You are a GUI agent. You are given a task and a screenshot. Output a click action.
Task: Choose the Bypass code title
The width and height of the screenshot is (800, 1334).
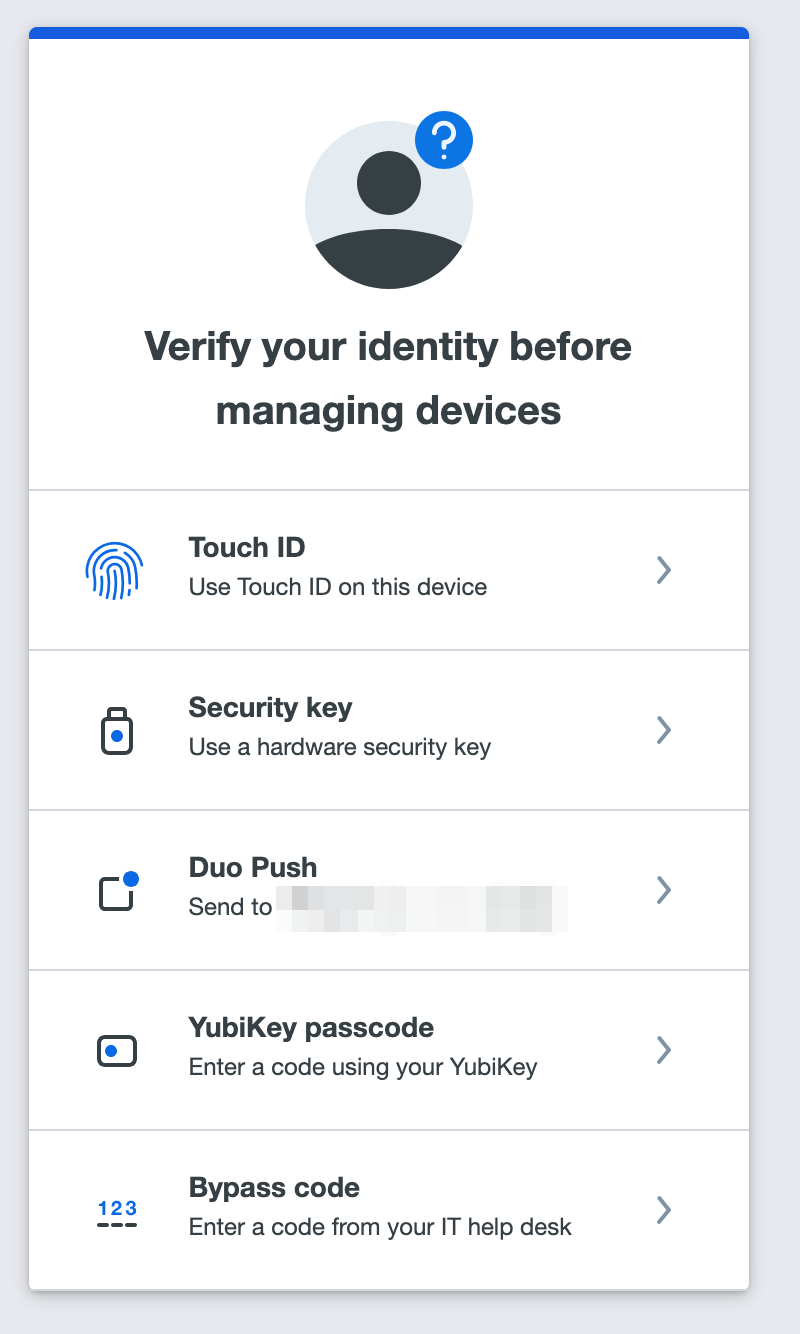pyautogui.click(x=274, y=1188)
